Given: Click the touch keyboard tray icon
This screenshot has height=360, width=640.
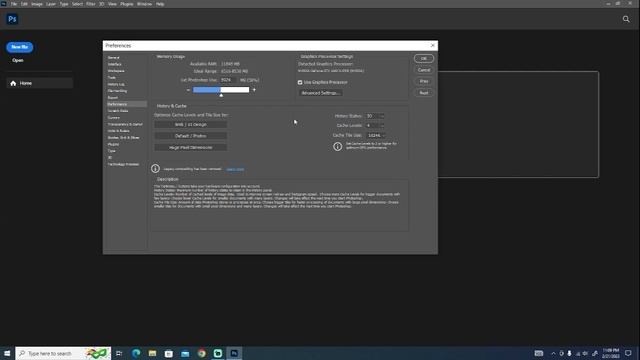Looking at the screenshot, I should [x=539, y=353].
